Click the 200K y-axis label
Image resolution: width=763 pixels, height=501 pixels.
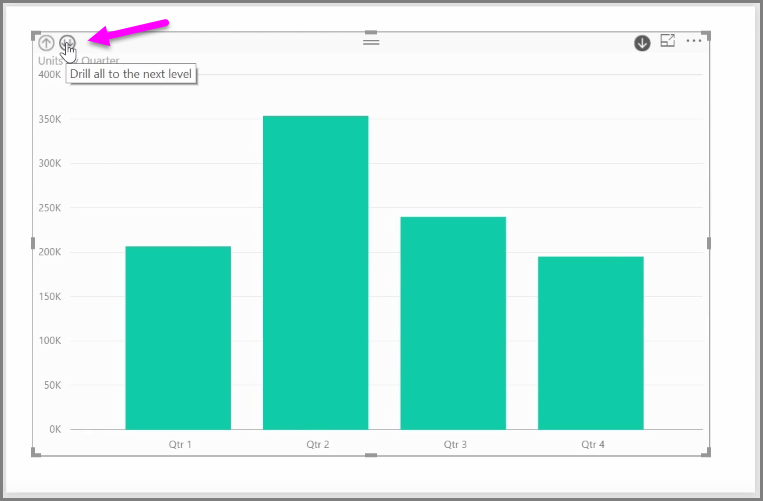point(50,252)
